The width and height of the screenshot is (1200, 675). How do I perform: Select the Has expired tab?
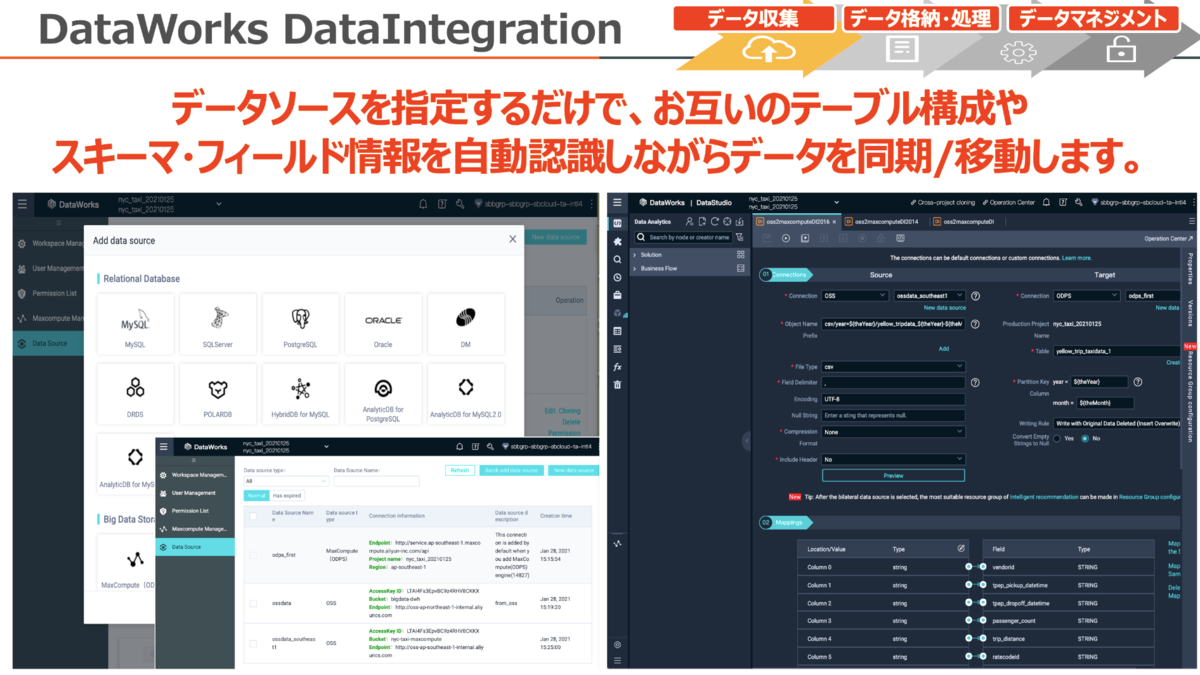point(285,495)
